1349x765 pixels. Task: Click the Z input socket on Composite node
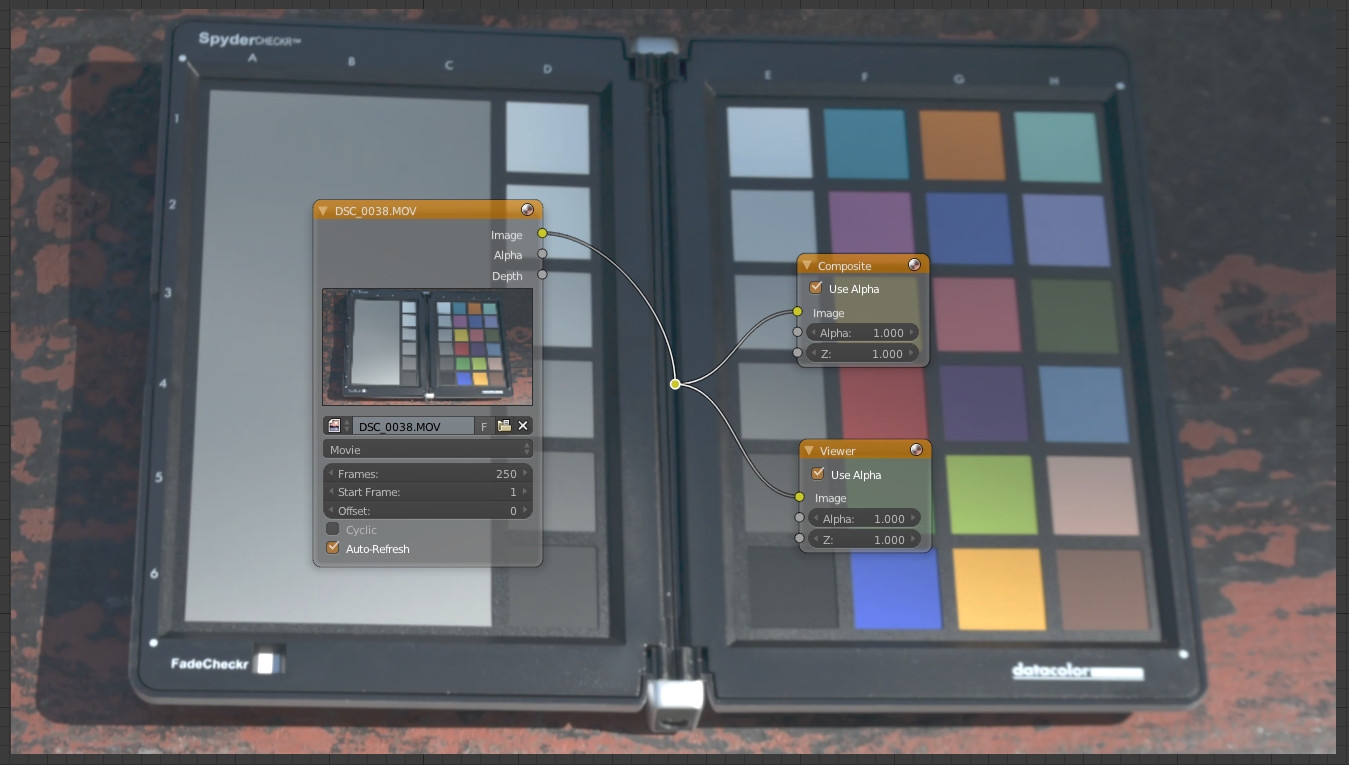797,353
